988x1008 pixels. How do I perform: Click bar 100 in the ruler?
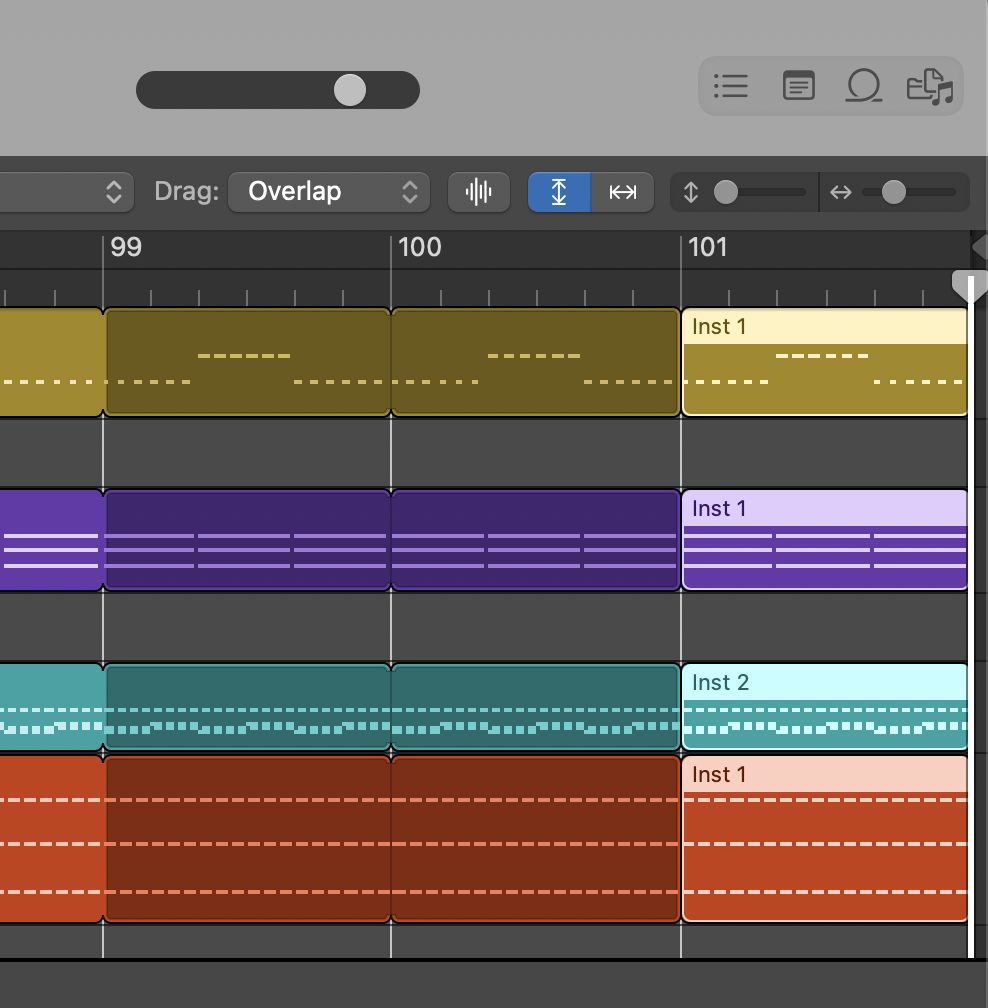[x=420, y=248]
